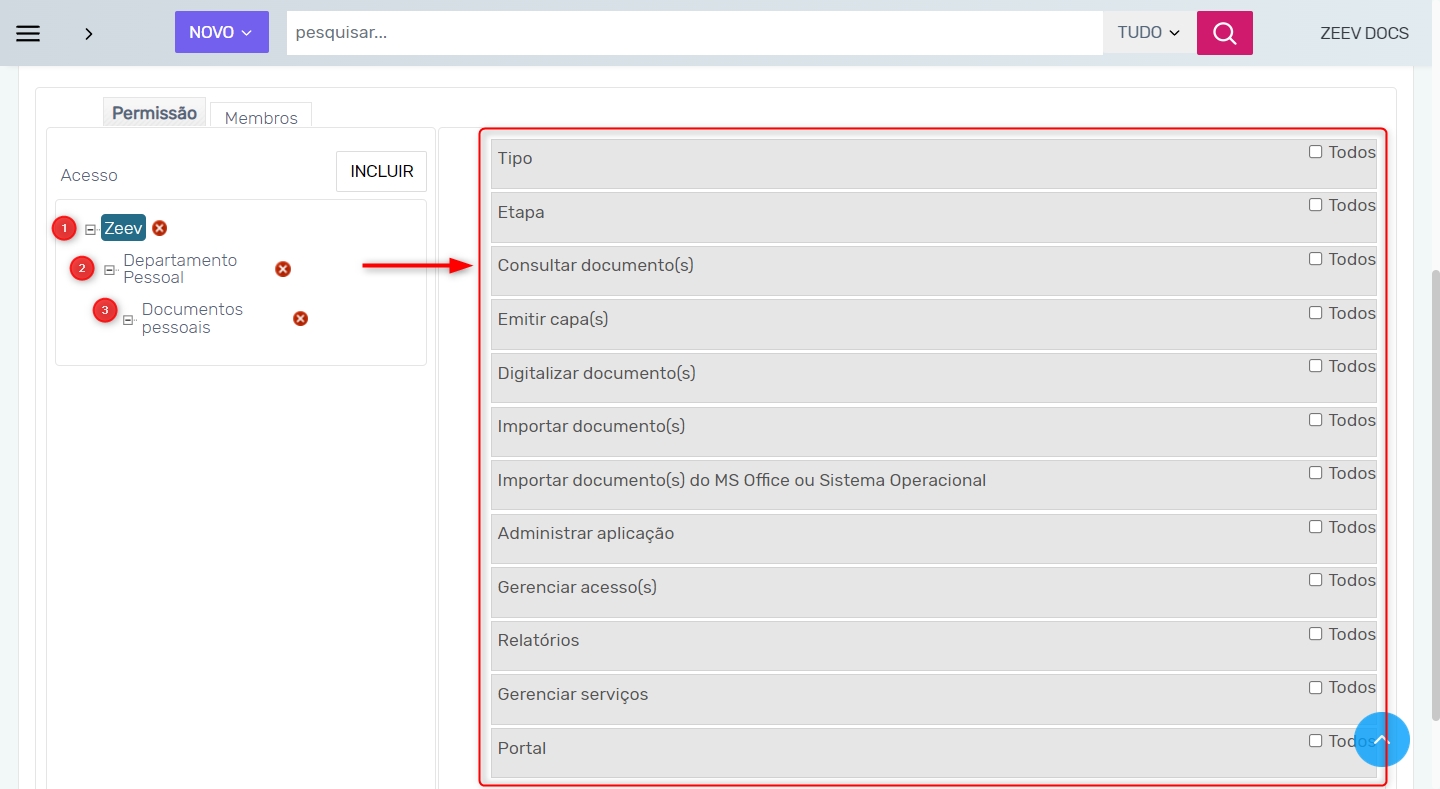Click the right chevron navigation arrow
1440x789 pixels.
[89, 33]
